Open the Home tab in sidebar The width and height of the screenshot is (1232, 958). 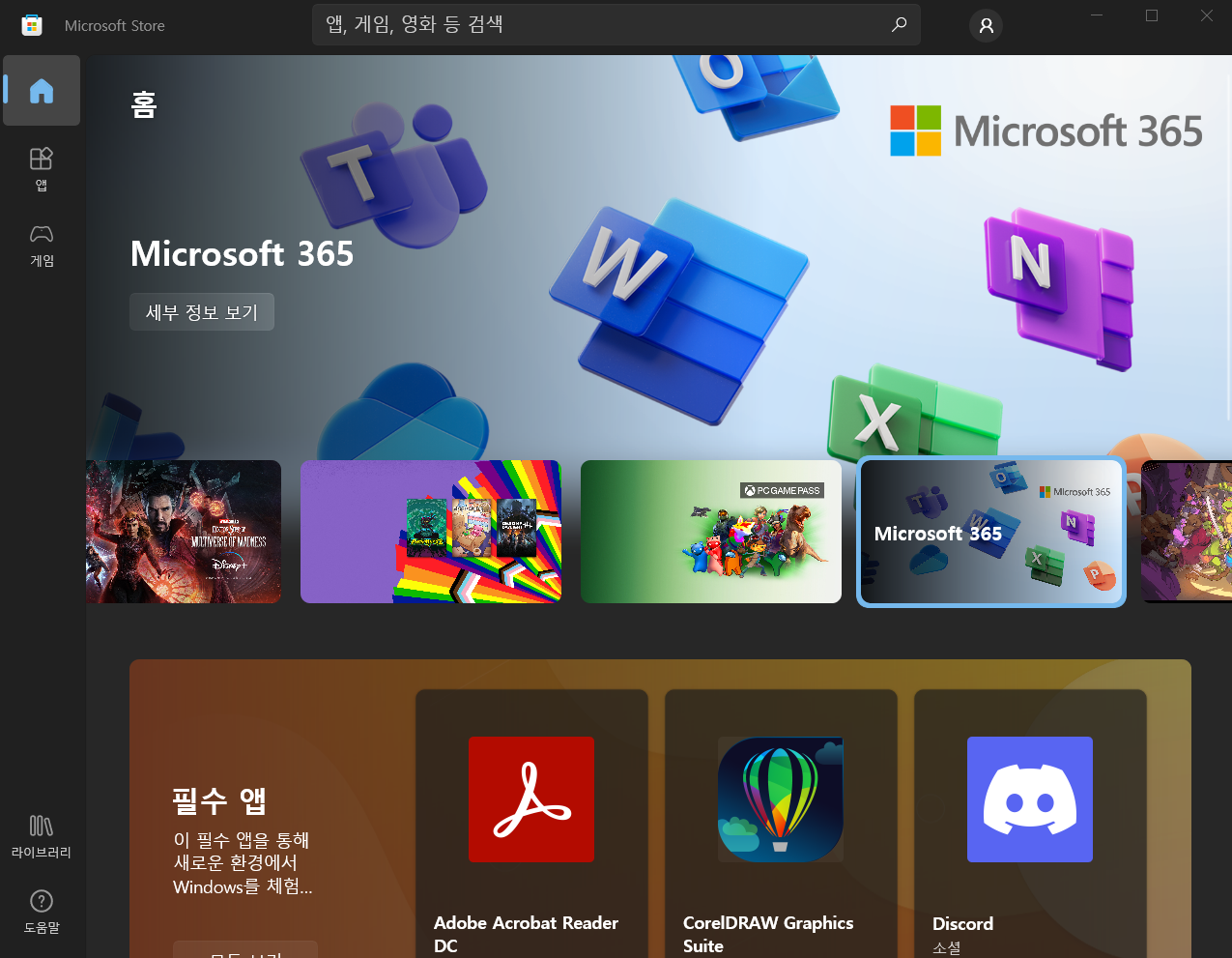[x=42, y=91]
